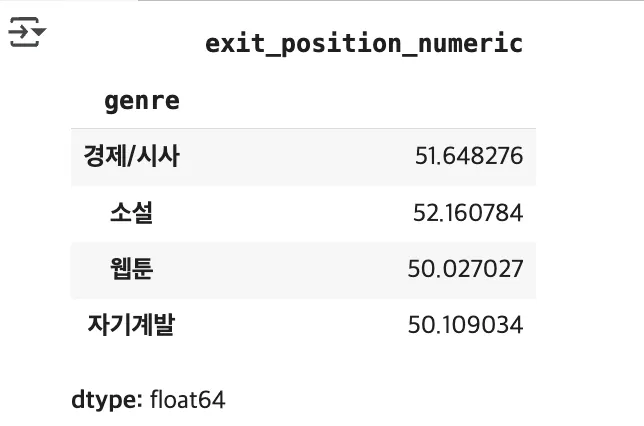Click the value 51.648276
Image resolution: width=644 pixels, height=426 pixels.
pyautogui.click(x=469, y=156)
